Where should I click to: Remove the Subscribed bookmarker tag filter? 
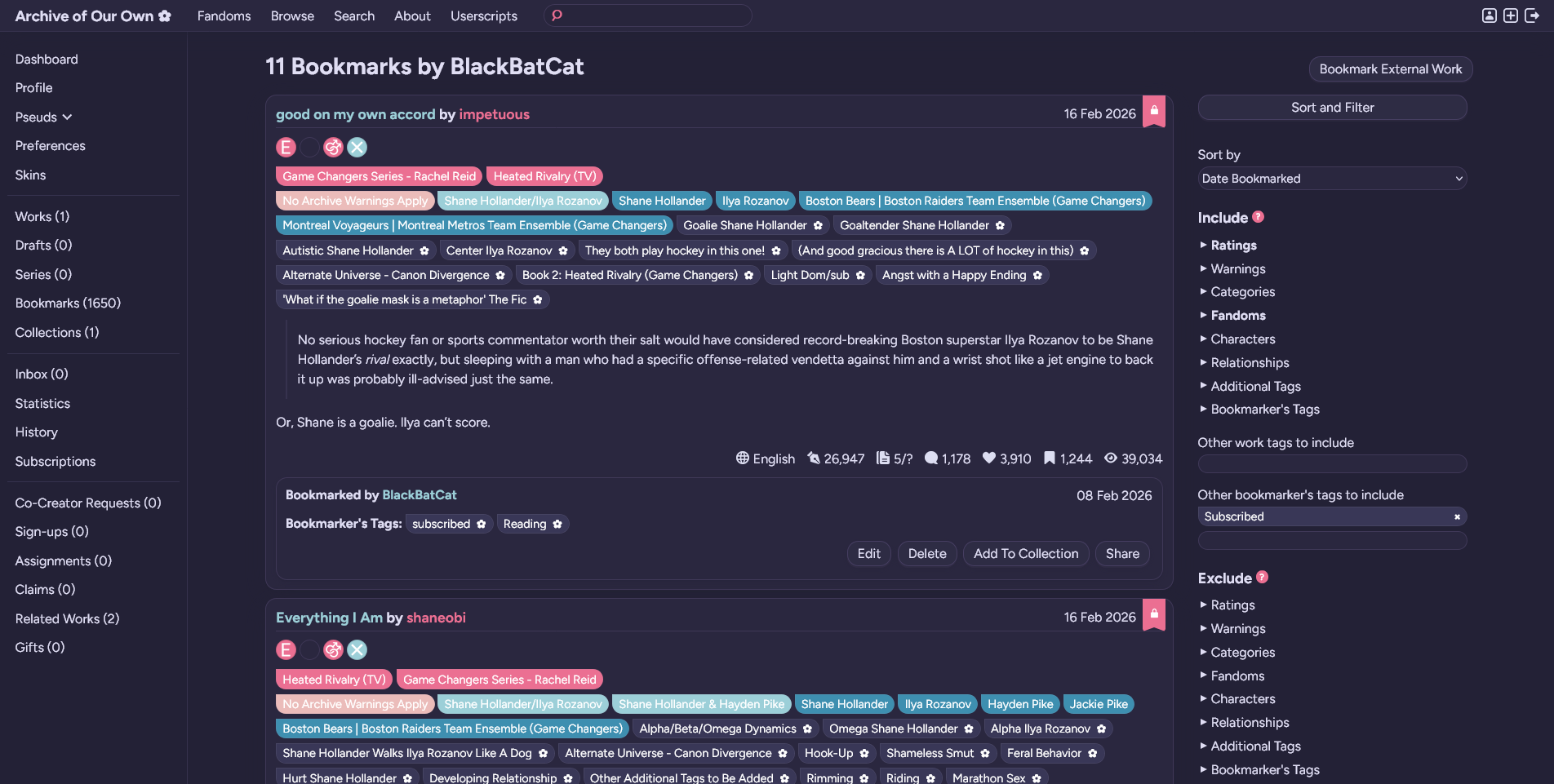pos(1457,516)
